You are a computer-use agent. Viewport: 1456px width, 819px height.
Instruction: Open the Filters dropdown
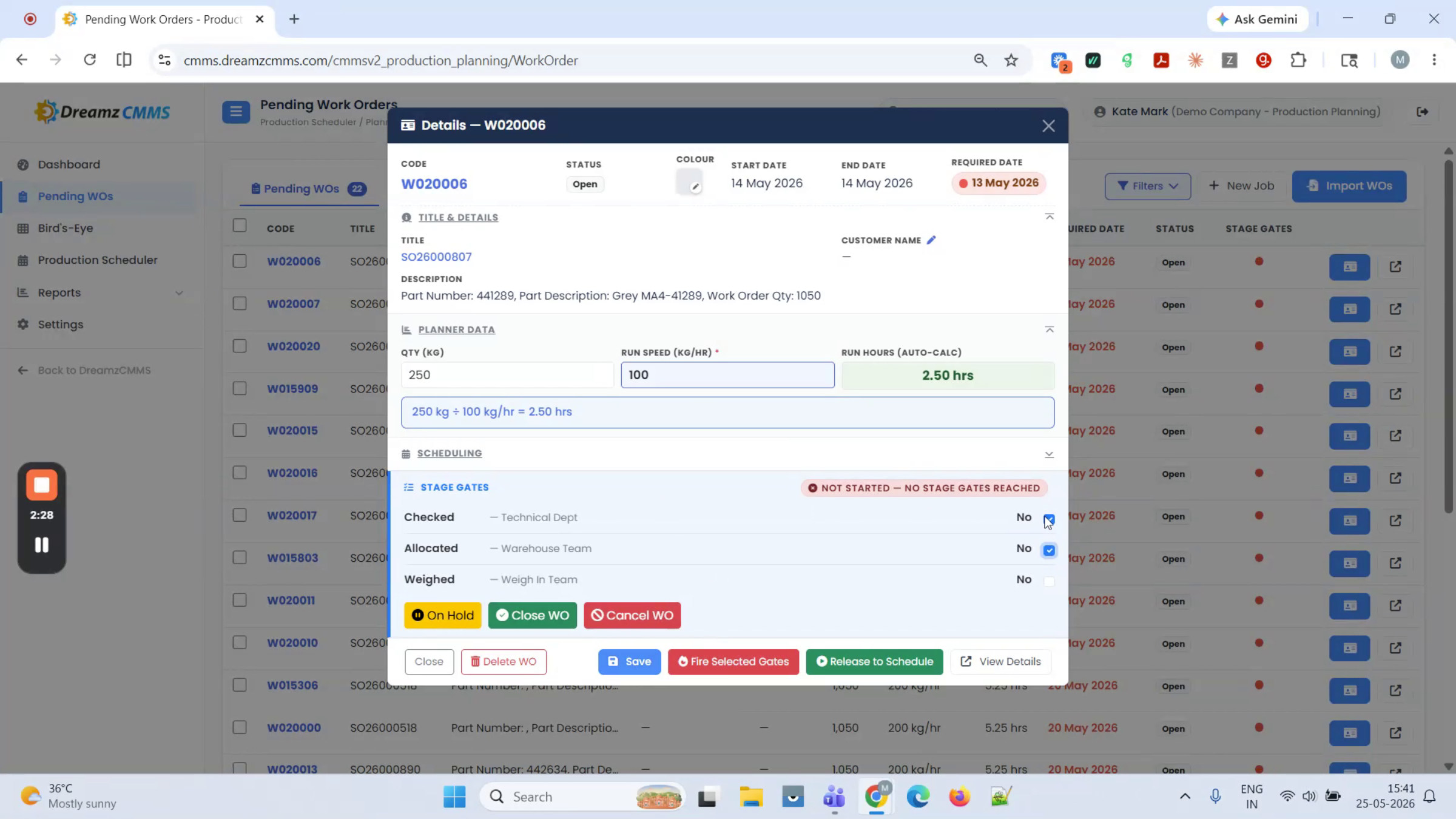[x=1148, y=186]
